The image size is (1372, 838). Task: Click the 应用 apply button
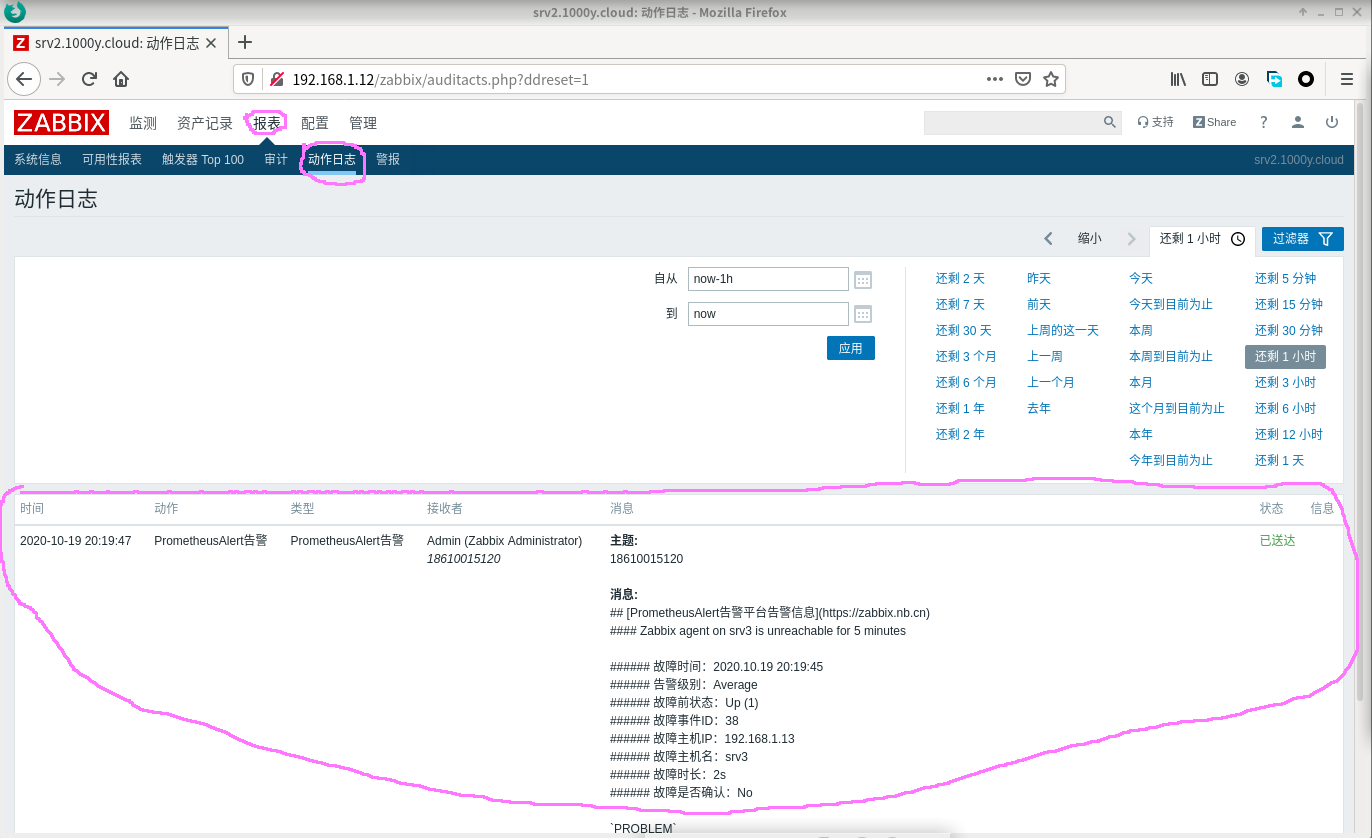tap(850, 349)
